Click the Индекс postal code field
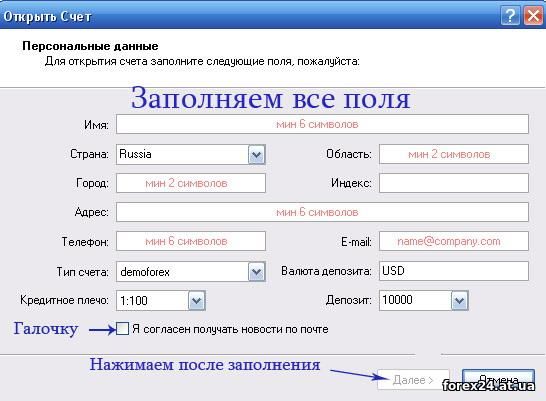 [454, 183]
